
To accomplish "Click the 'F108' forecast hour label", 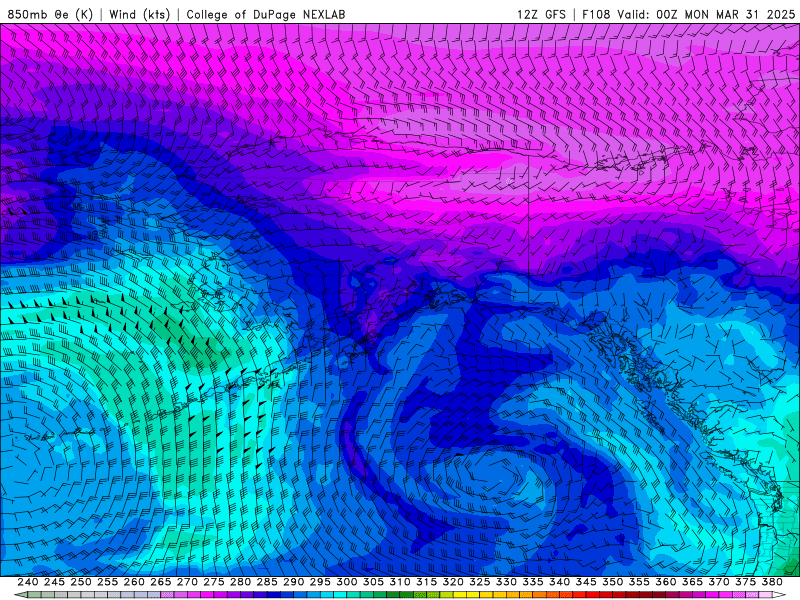I will pyautogui.click(x=596, y=14).
